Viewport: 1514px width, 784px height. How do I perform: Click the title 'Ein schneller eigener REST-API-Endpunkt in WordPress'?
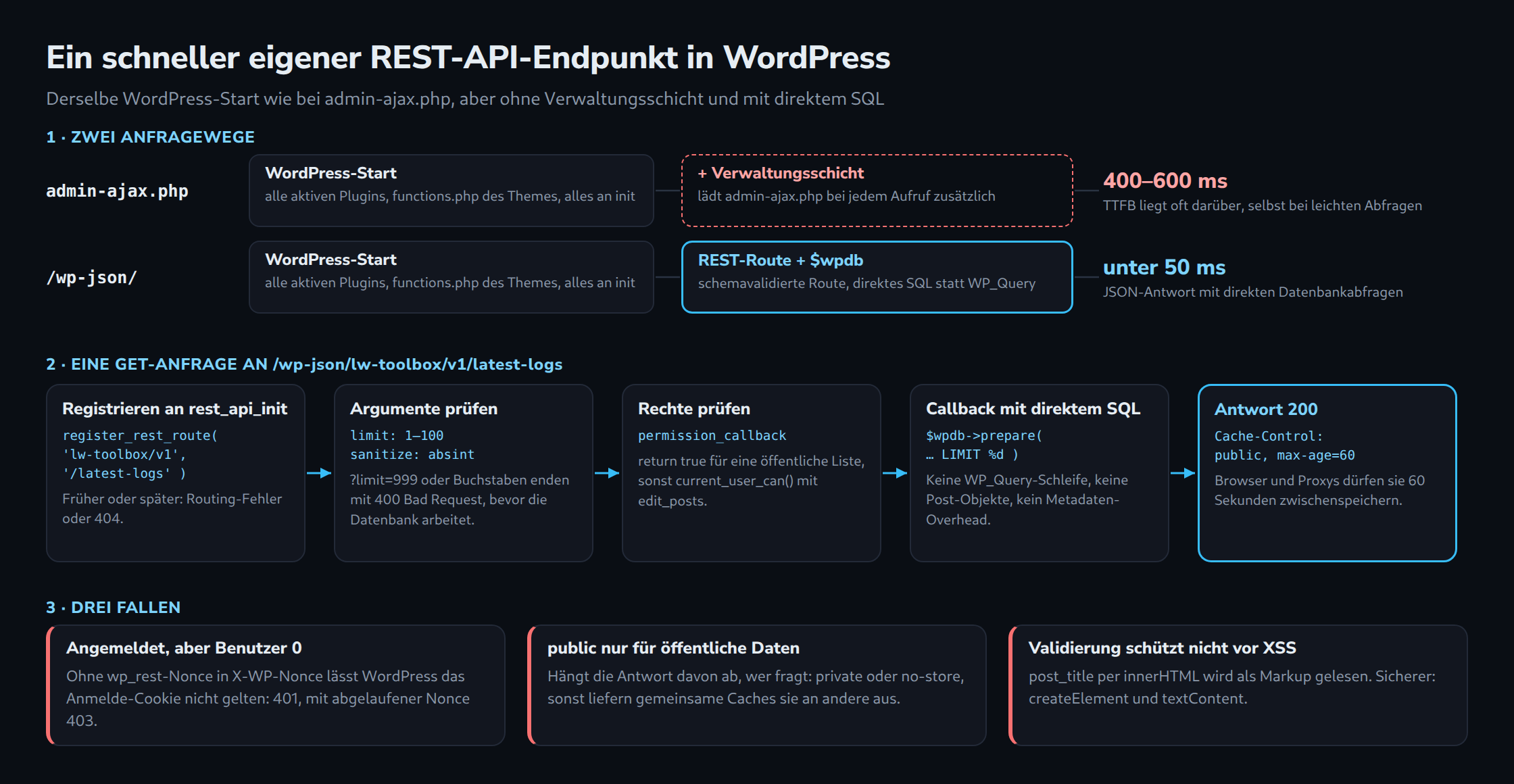point(468,57)
